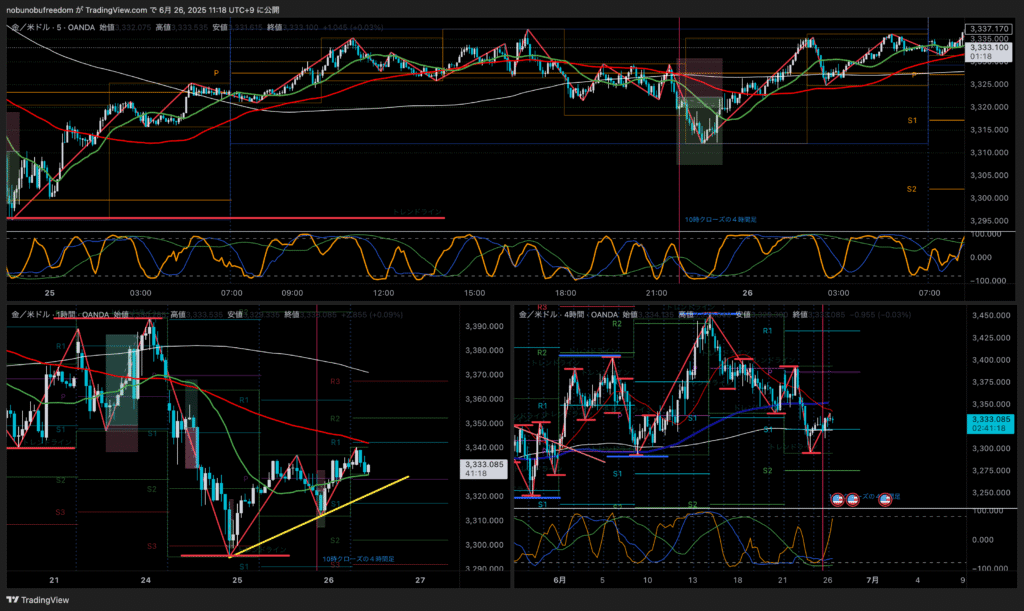Viewport: 1024px width, 611px height.
Task: Click 高値 3,333.535 in the 5-minute chart header
Action: coord(182,27)
